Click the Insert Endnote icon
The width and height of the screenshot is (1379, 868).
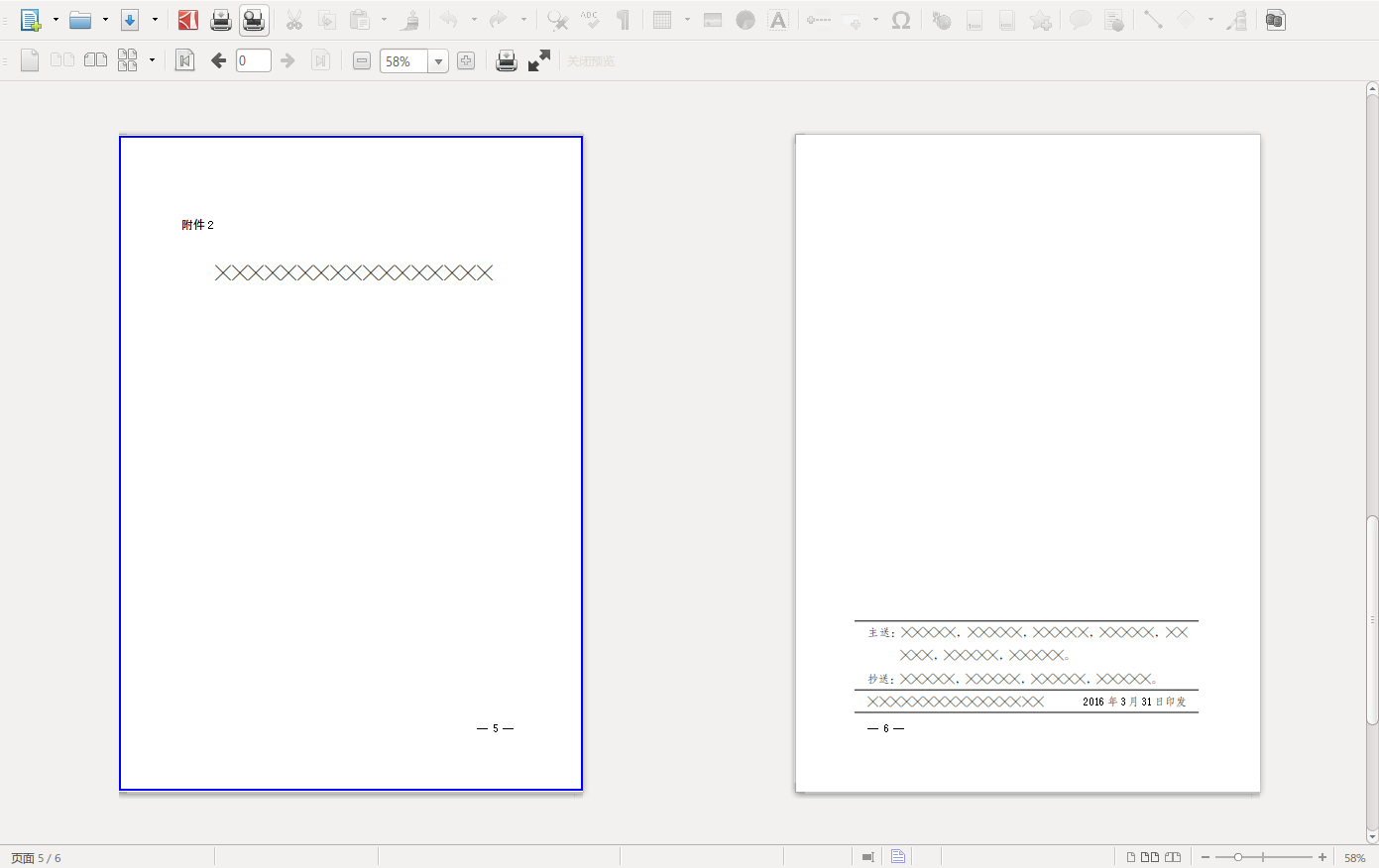click(1007, 20)
